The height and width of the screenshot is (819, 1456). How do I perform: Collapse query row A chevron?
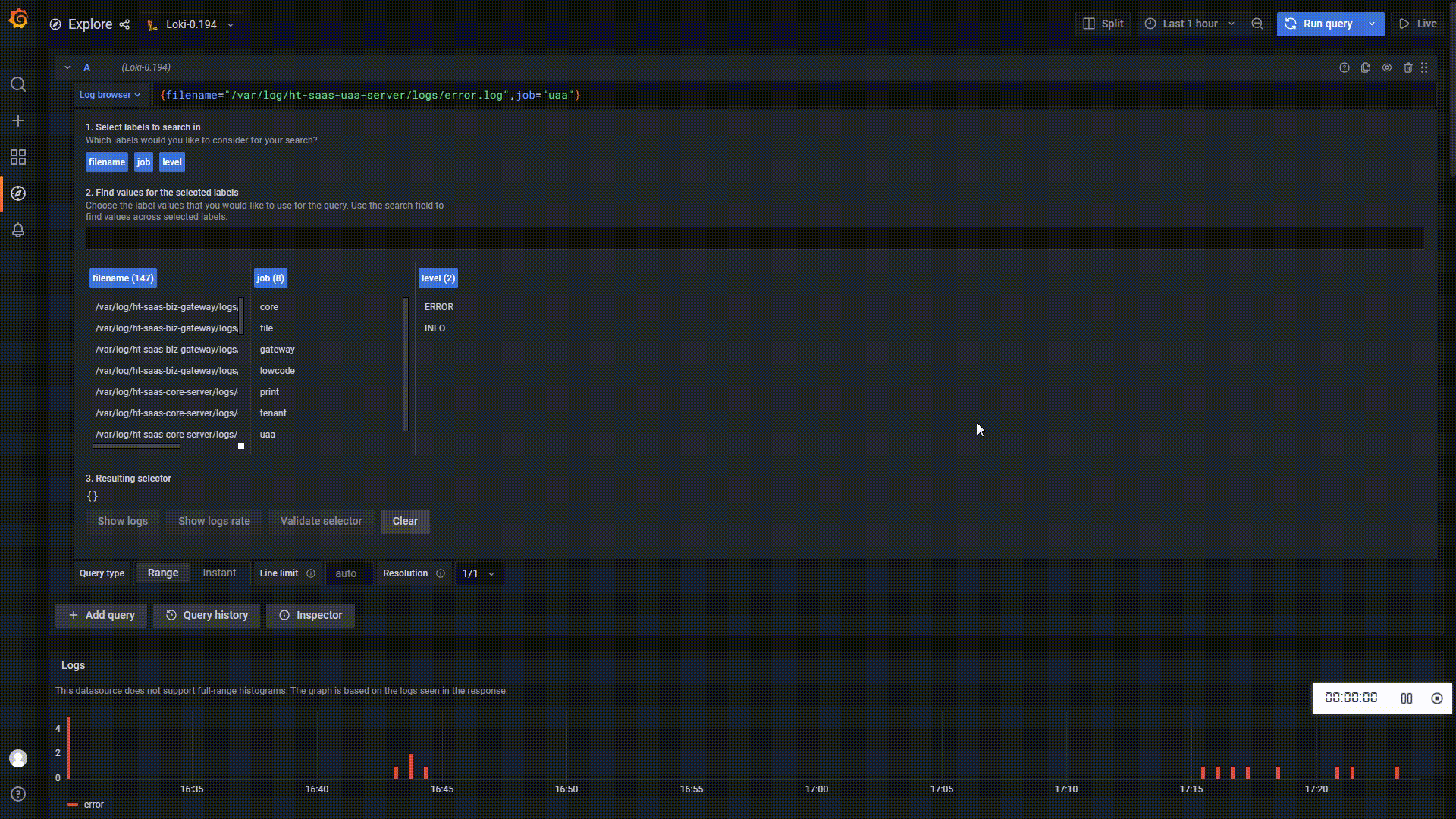pyautogui.click(x=67, y=67)
